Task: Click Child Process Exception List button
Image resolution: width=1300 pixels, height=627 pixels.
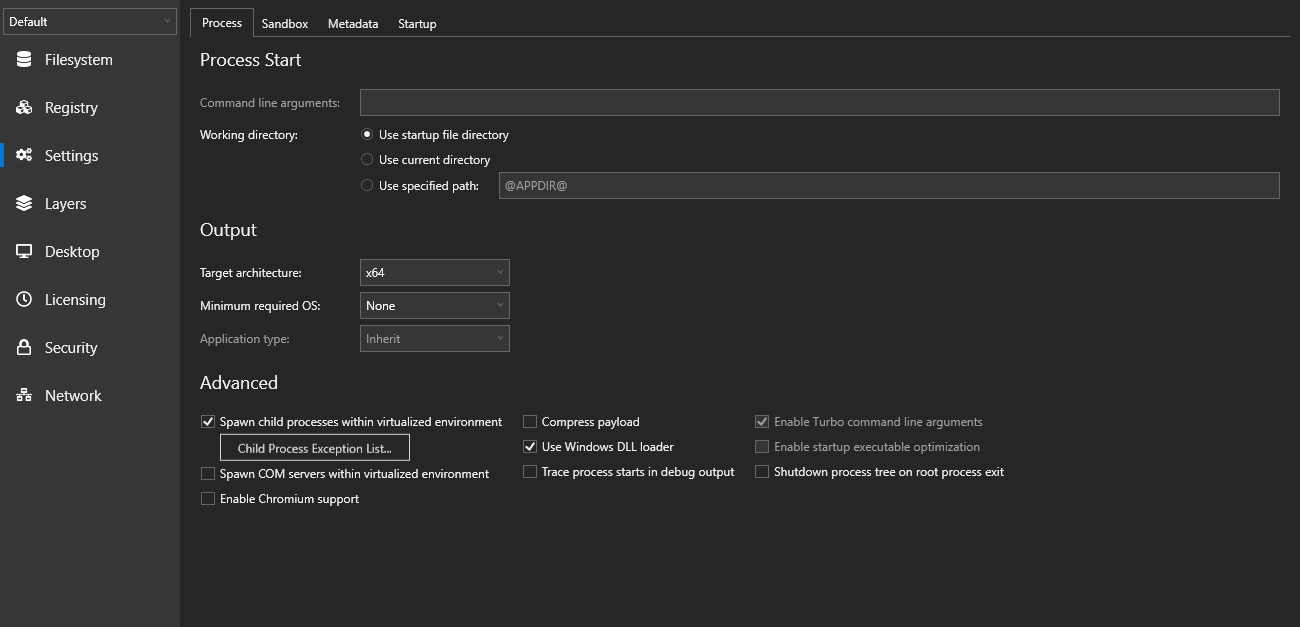Action: pyautogui.click(x=314, y=449)
